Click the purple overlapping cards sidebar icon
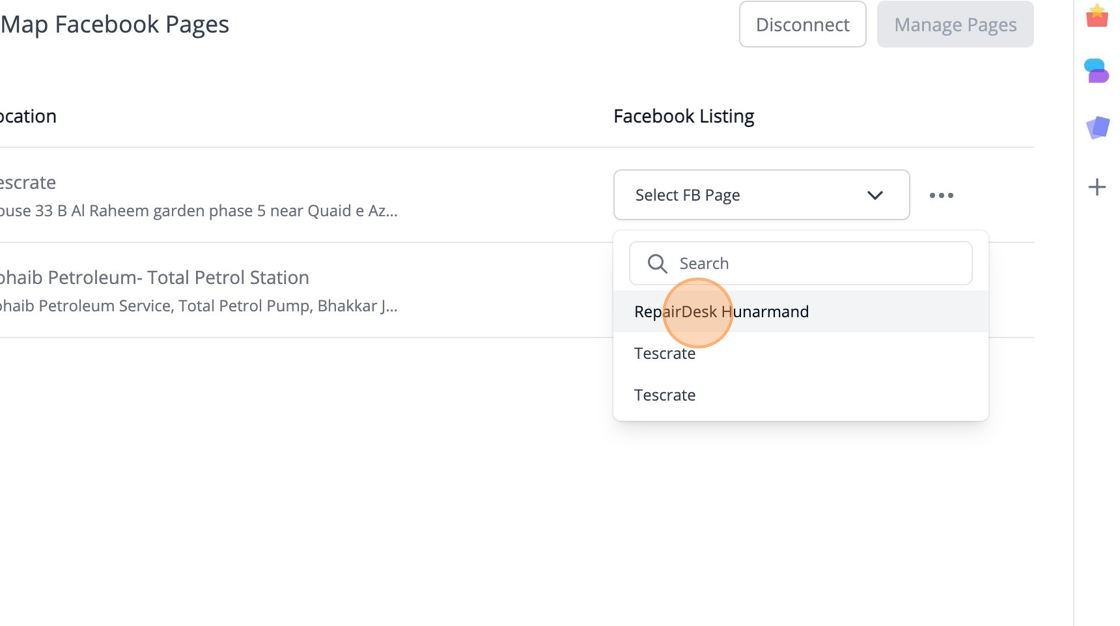The width and height of the screenshot is (1120, 626). coord(1097,128)
